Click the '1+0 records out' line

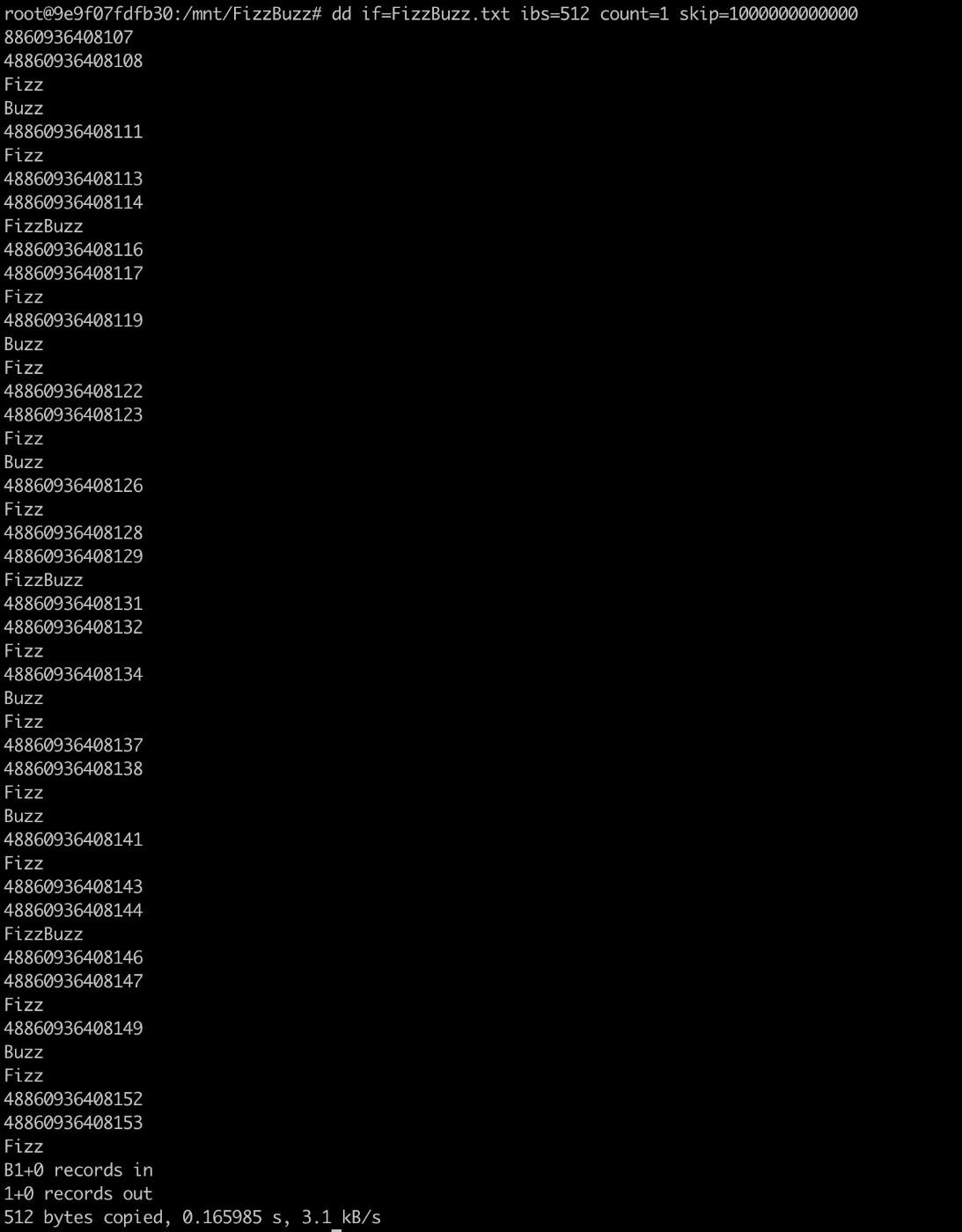click(78, 1193)
